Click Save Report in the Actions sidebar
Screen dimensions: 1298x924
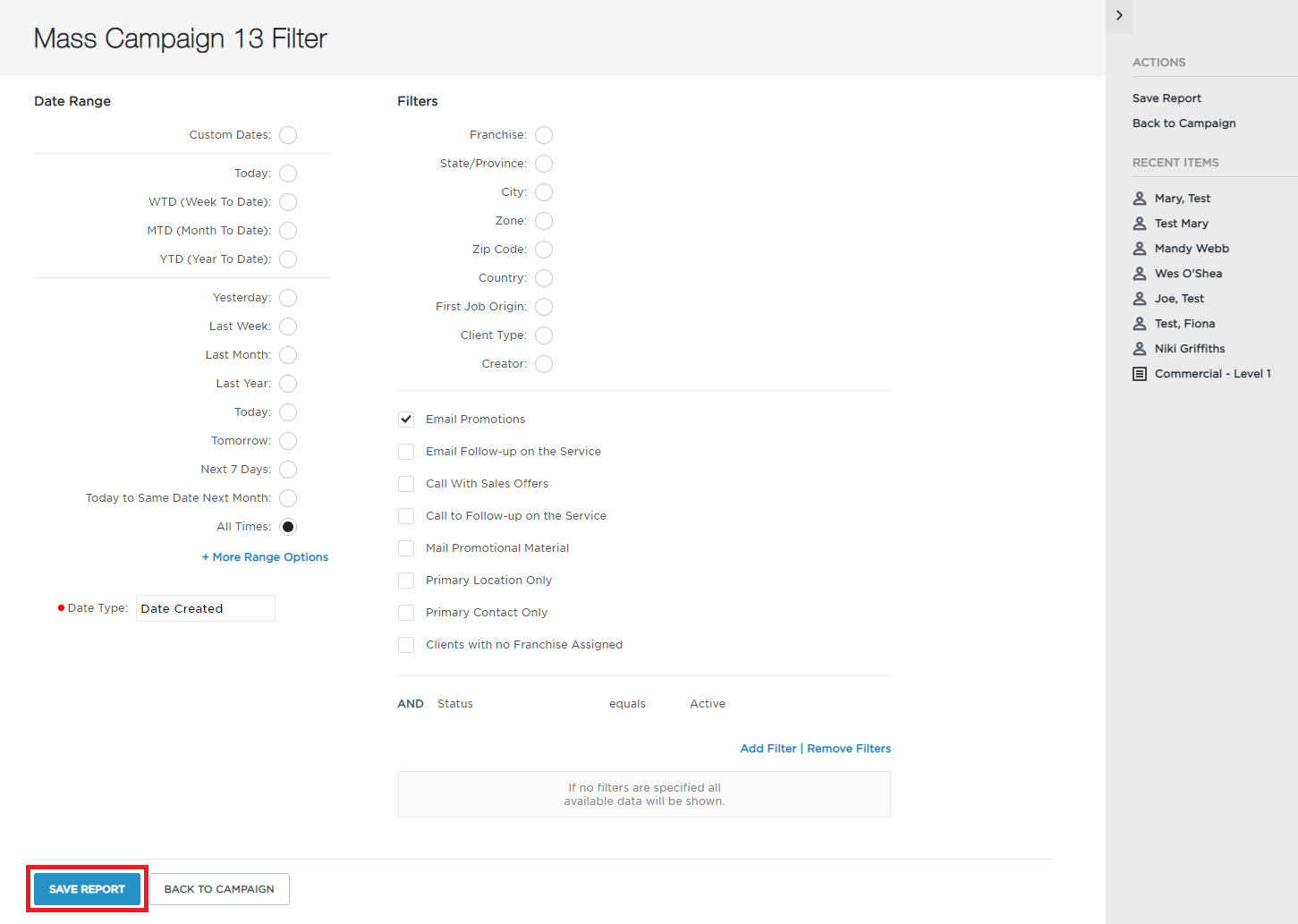[x=1167, y=98]
